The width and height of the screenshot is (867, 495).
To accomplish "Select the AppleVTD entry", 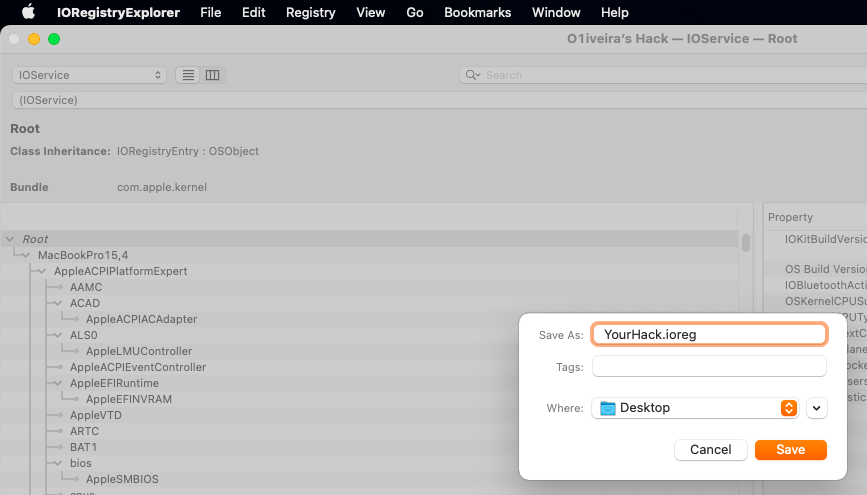I will pos(96,415).
